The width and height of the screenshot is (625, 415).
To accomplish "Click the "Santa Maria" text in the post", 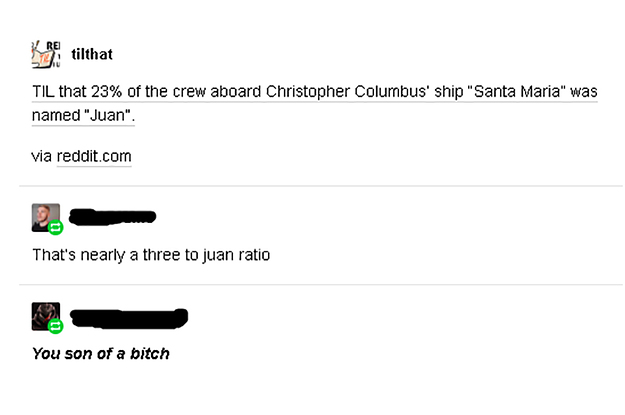I will (x=518, y=92).
